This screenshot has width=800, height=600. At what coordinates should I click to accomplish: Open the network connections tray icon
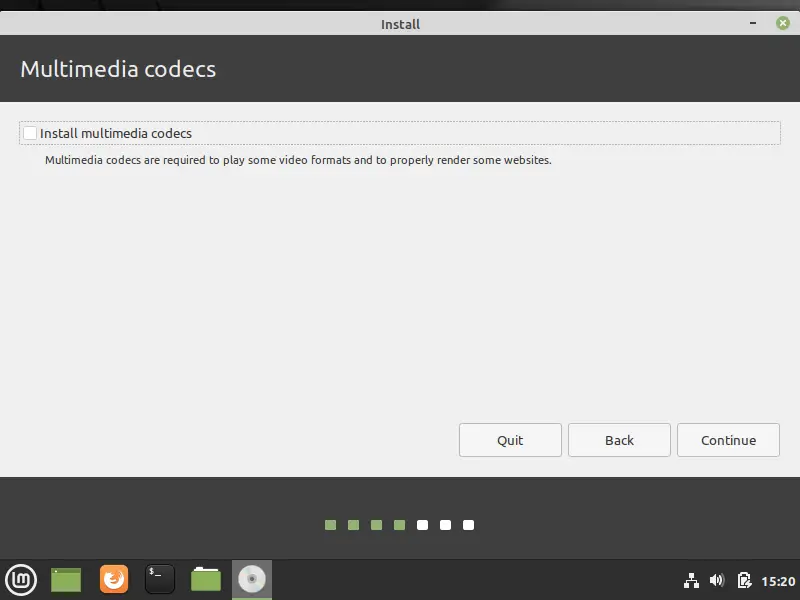click(691, 581)
